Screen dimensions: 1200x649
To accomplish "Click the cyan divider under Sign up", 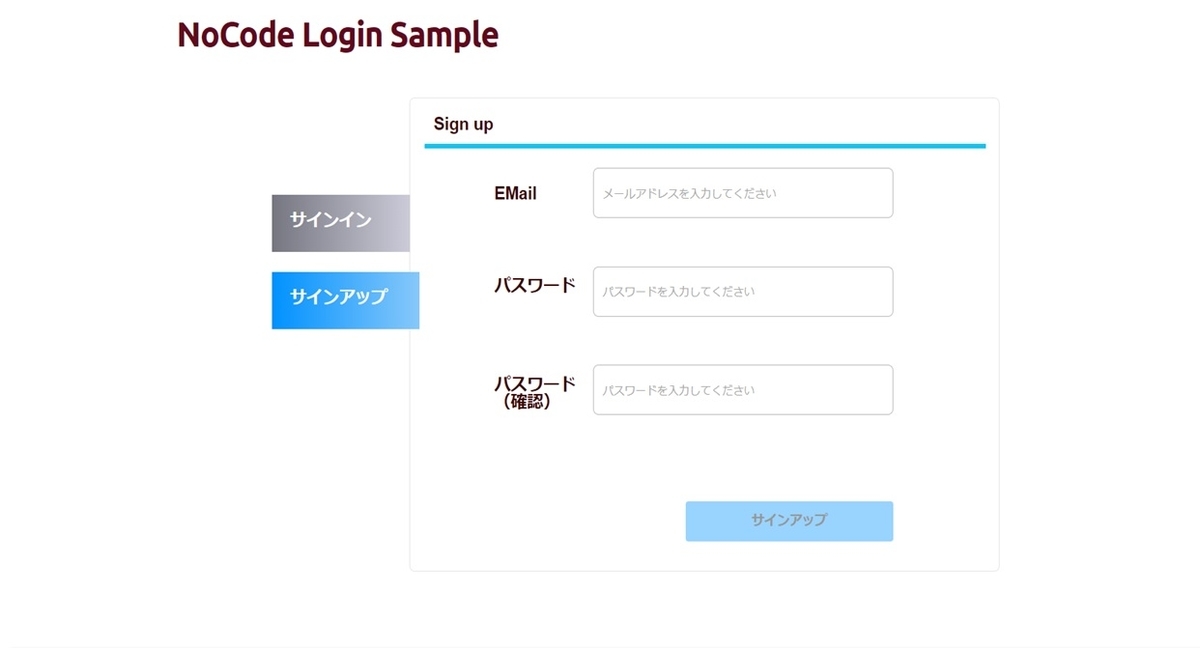I will coord(705,144).
